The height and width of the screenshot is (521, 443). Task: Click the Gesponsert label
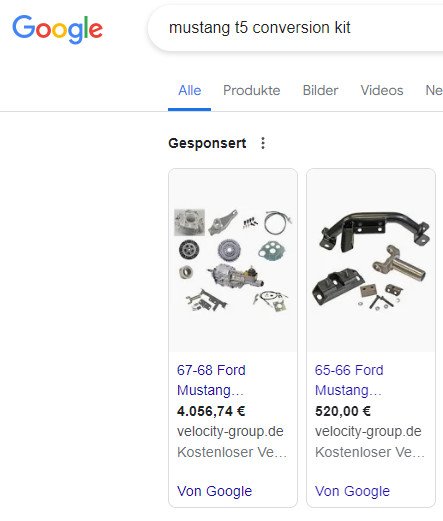click(207, 143)
